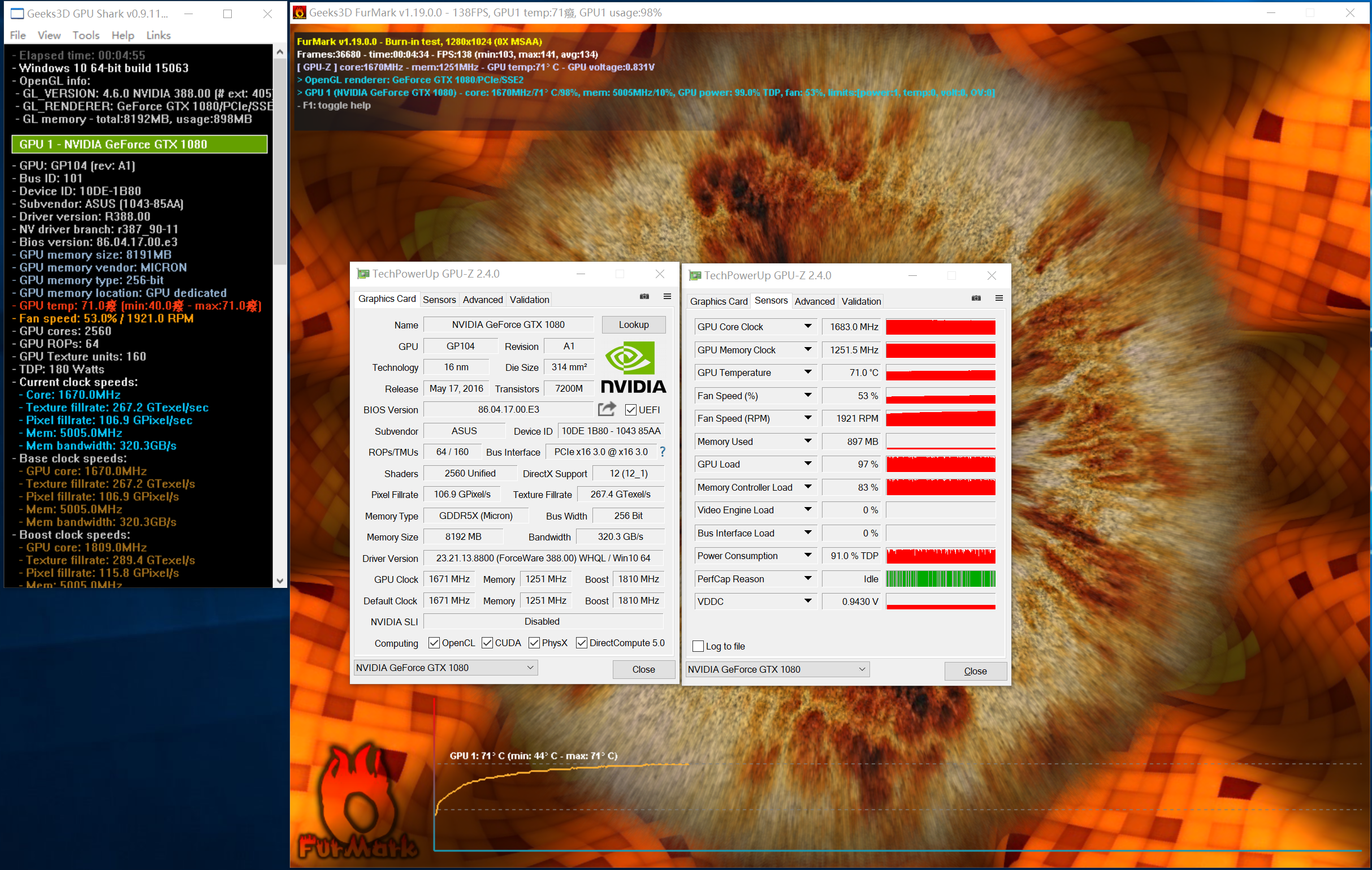The image size is (1372, 870).
Task: Open View menu in GPU Shark
Action: click(49, 35)
